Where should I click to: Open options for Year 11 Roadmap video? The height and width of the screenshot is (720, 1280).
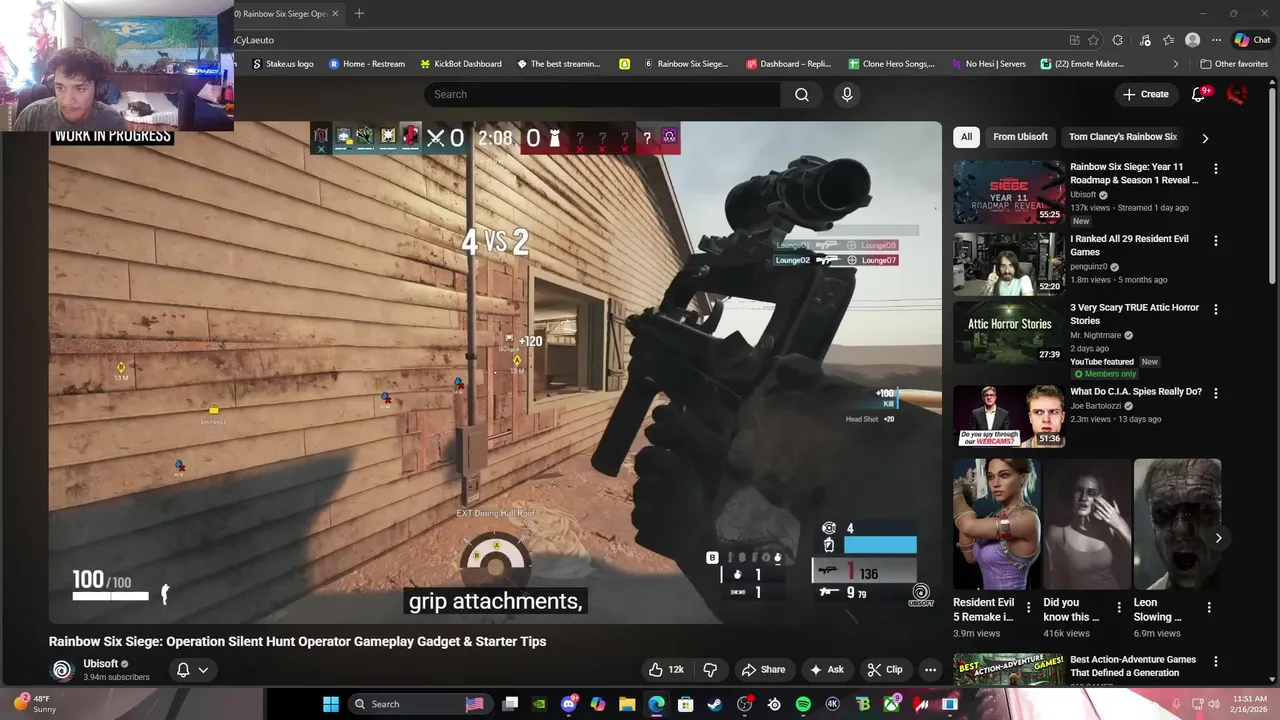click(1216, 169)
